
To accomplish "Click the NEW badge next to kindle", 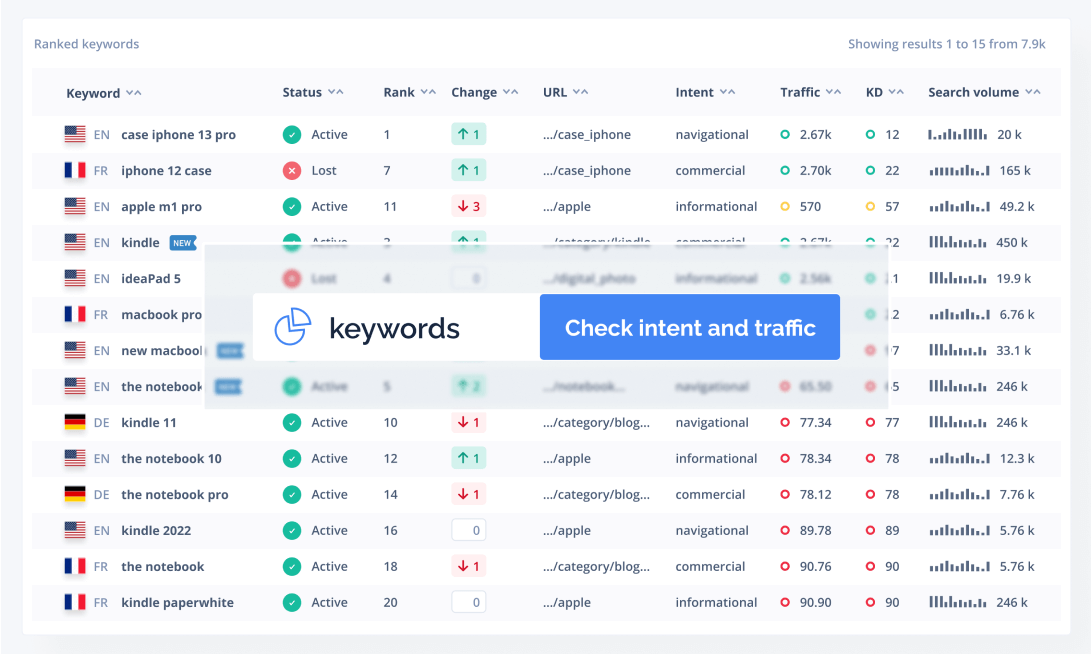I will [182, 242].
